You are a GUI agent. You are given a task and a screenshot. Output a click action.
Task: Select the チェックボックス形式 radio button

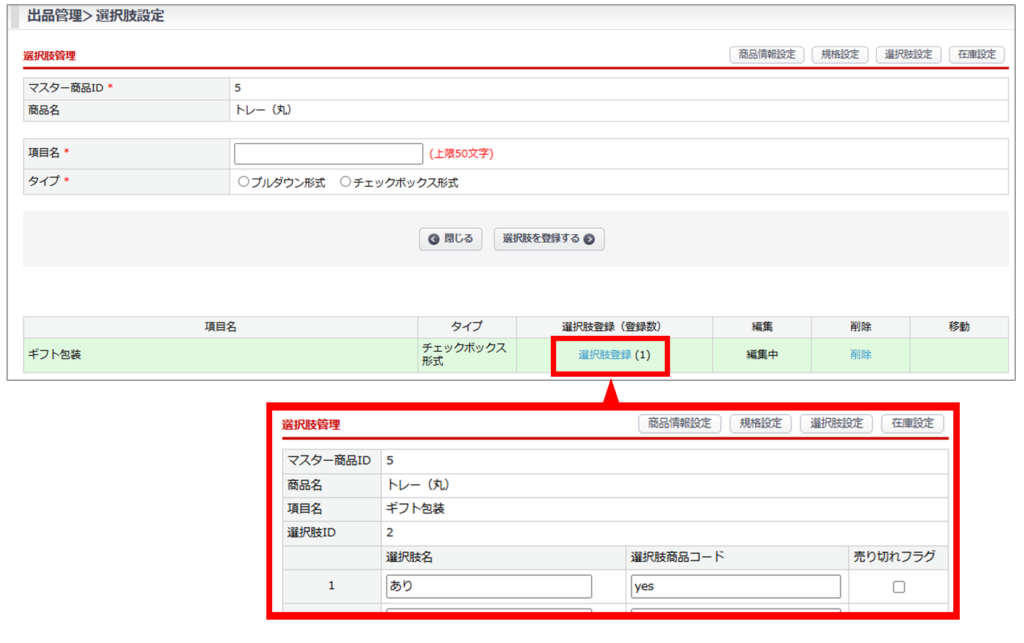(346, 183)
